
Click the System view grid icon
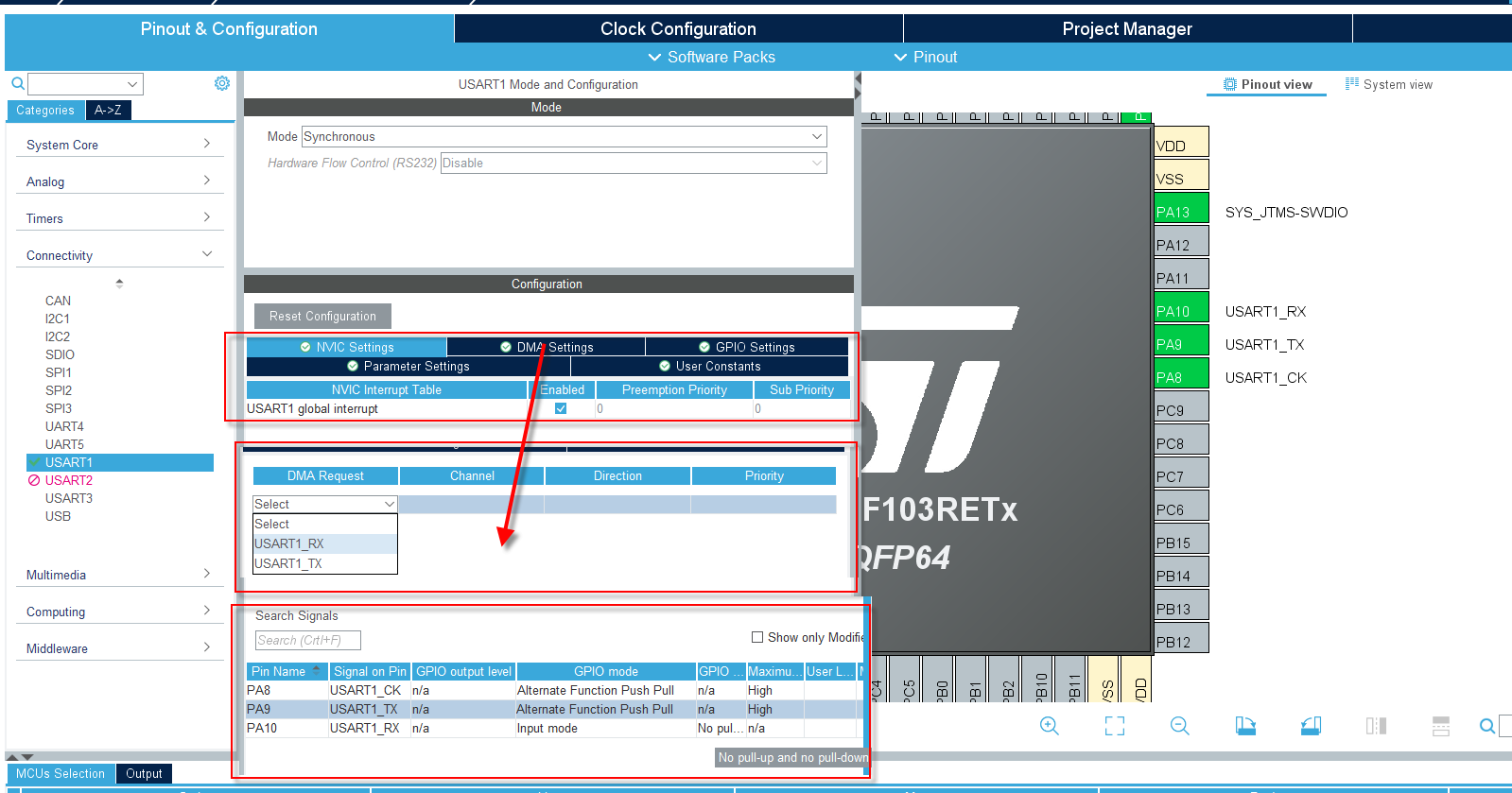(x=1352, y=84)
